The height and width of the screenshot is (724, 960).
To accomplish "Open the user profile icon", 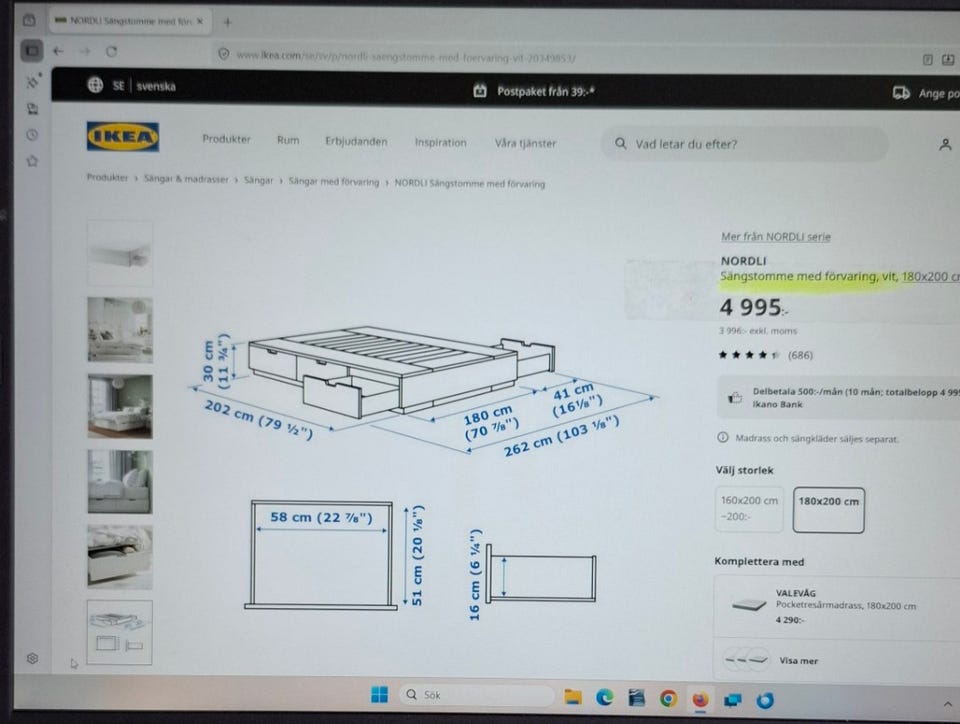I will click(x=945, y=144).
